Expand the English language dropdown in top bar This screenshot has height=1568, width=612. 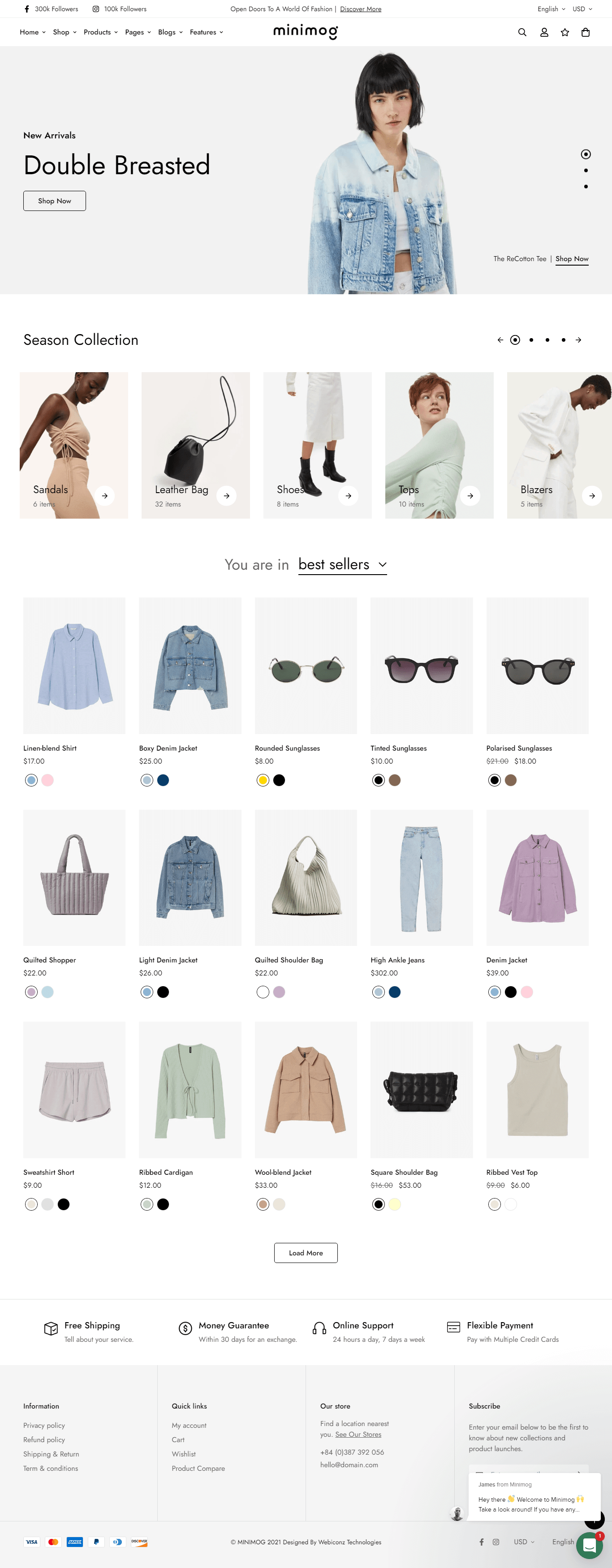(551, 9)
